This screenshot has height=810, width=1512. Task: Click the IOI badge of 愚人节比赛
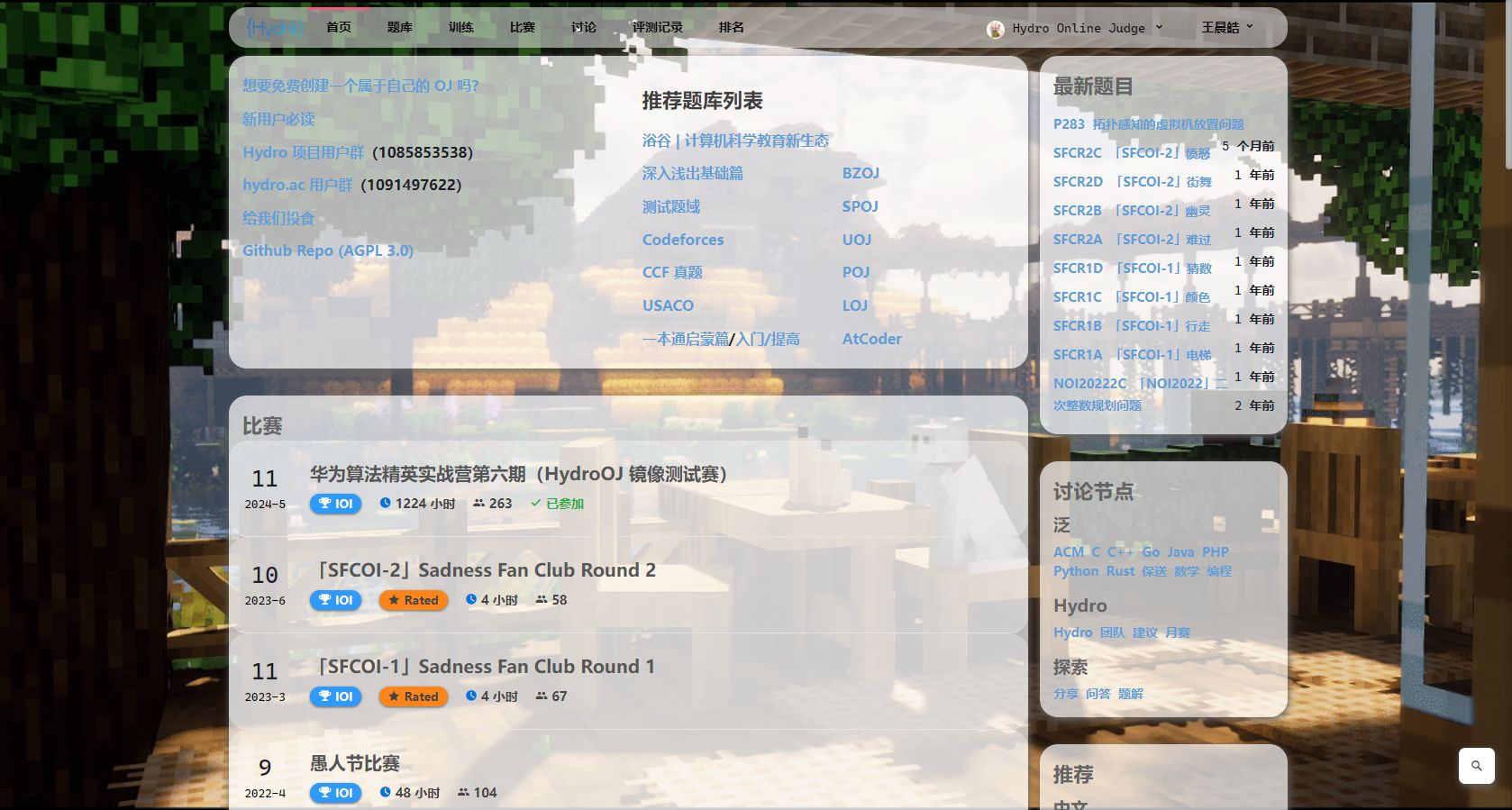tap(335, 793)
